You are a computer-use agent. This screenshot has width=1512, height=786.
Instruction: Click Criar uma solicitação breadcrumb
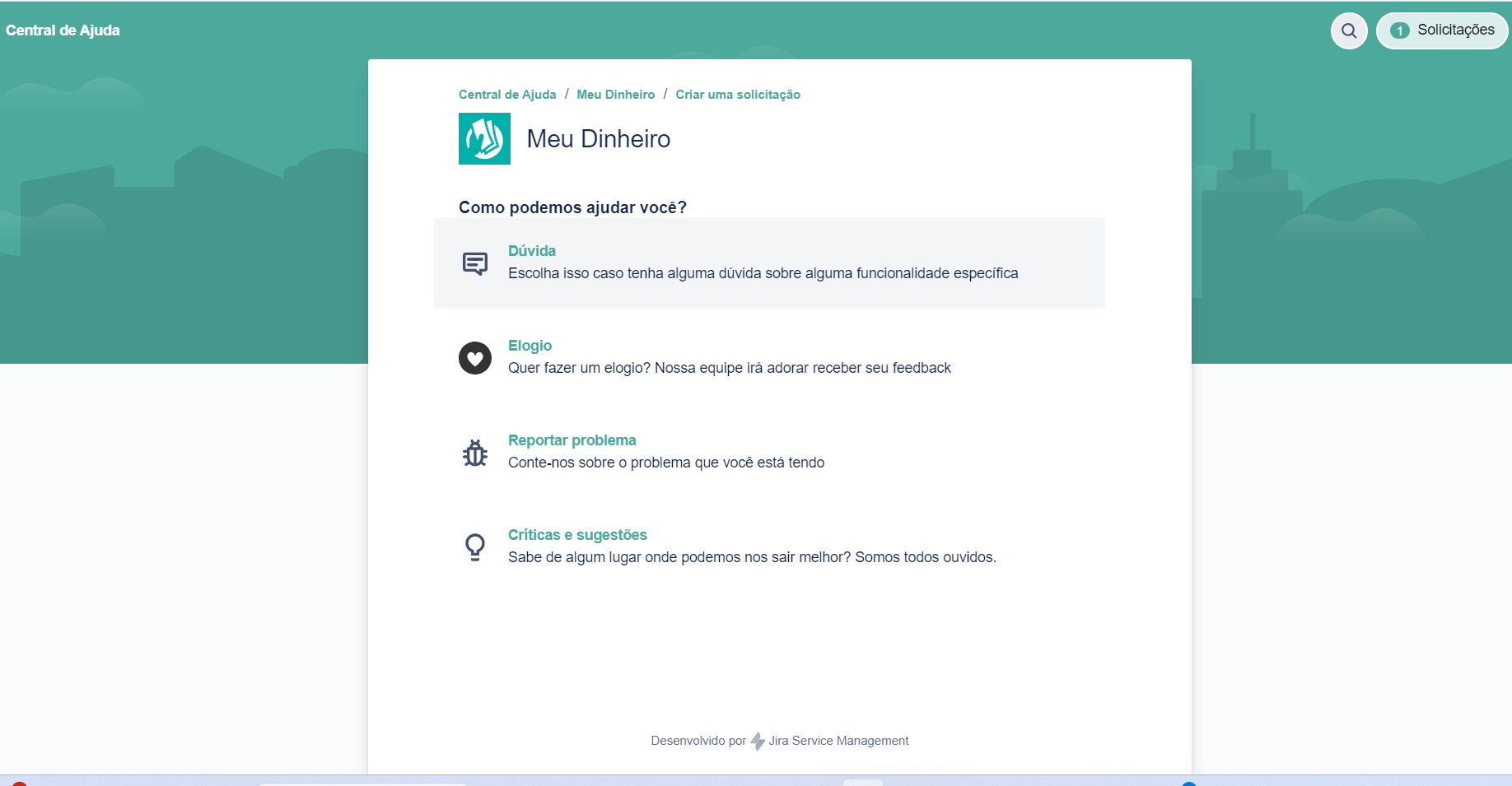[737, 95]
